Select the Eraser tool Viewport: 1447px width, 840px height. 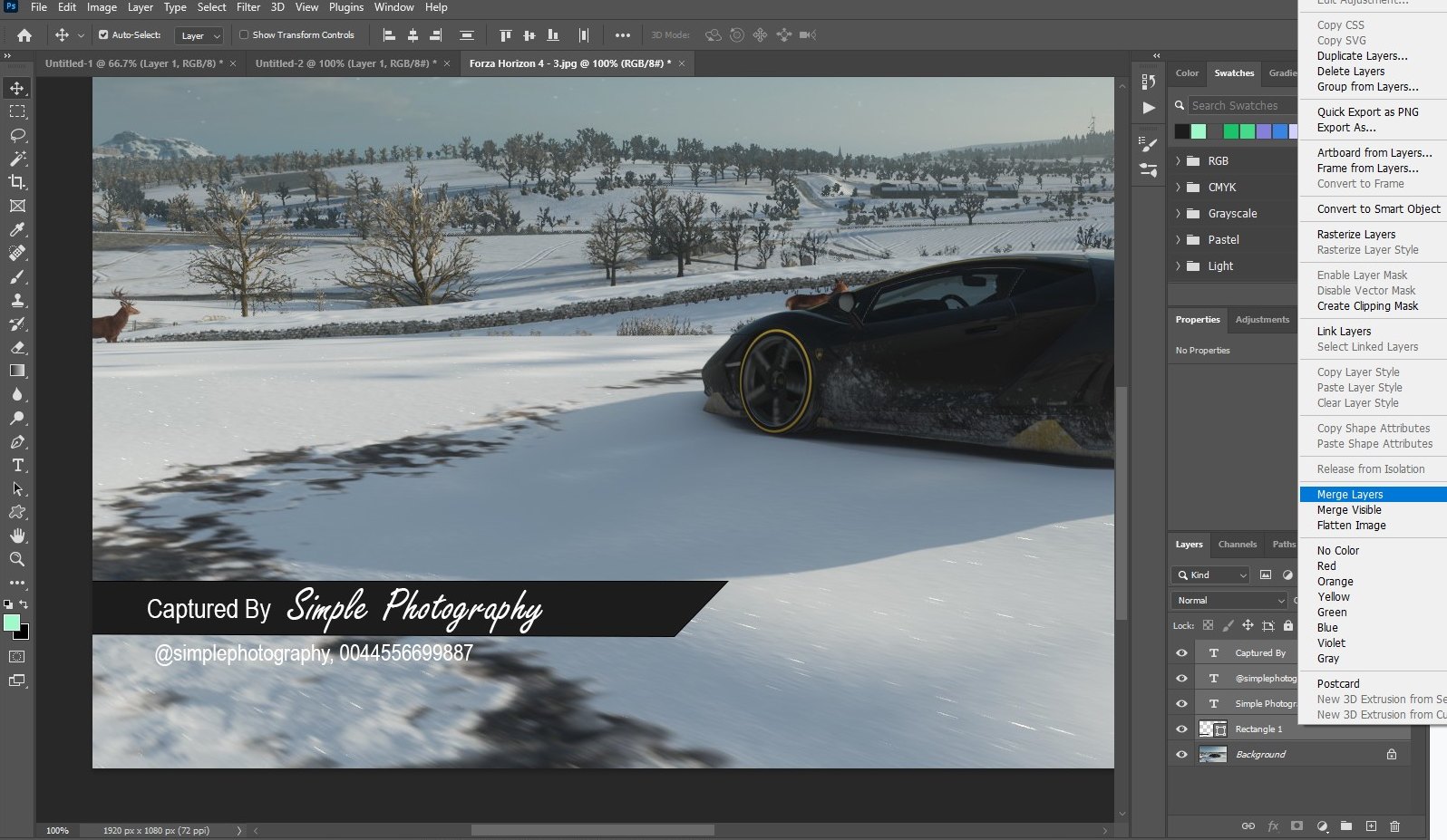pos(17,347)
